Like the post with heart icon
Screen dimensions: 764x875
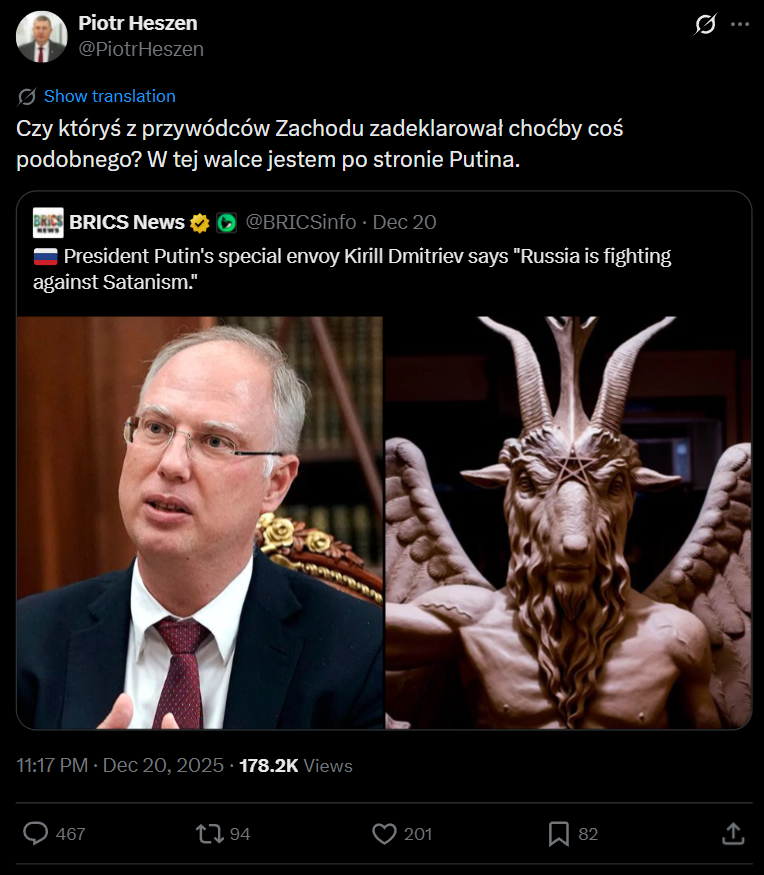pos(384,834)
